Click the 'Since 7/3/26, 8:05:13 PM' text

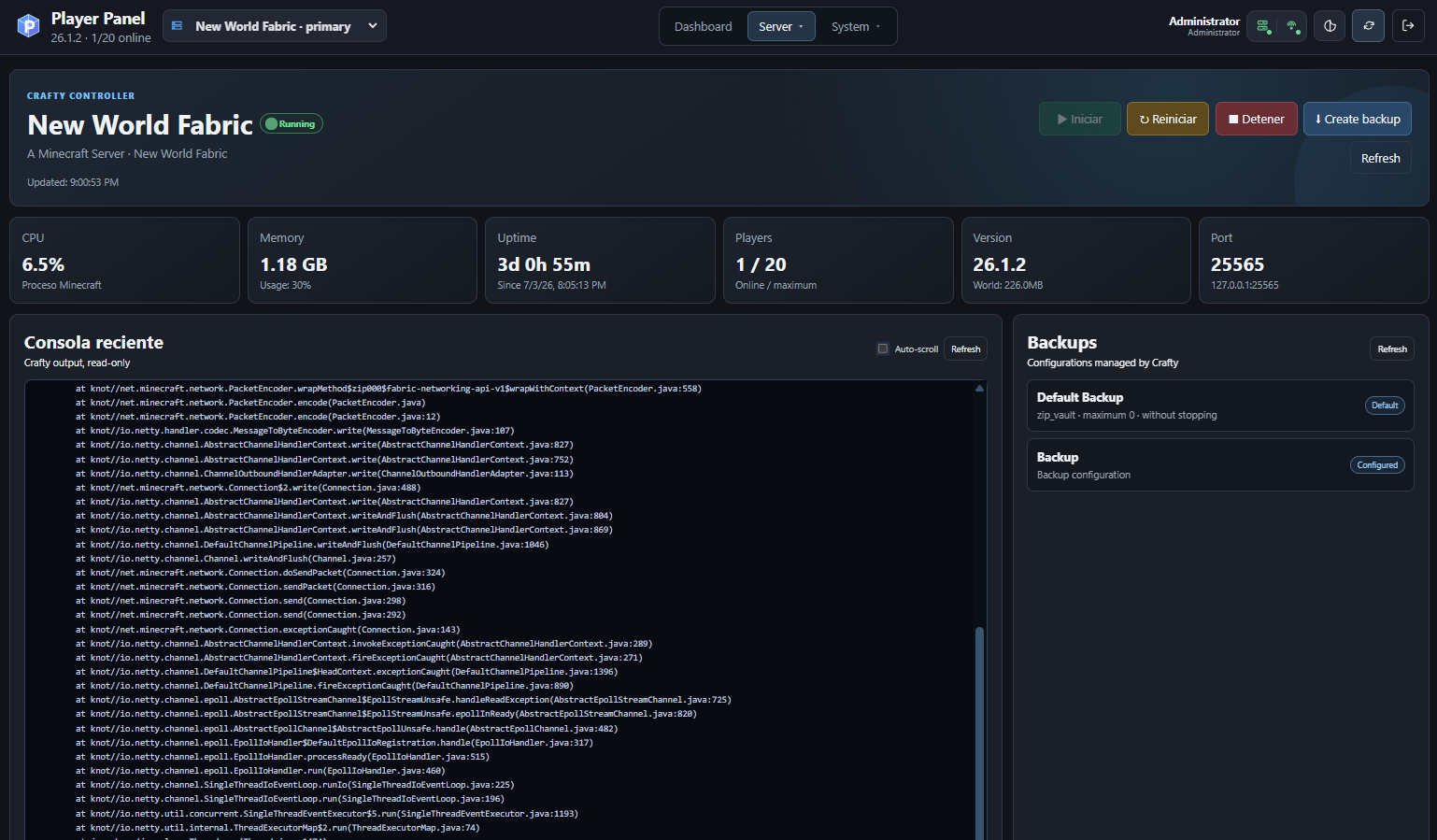coord(551,285)
